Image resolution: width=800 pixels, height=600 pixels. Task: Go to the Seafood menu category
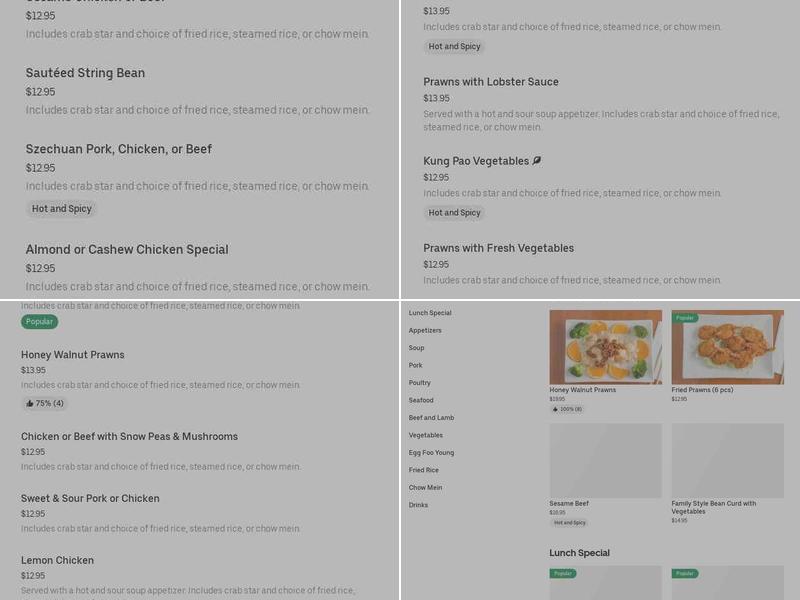coord(421,400)
